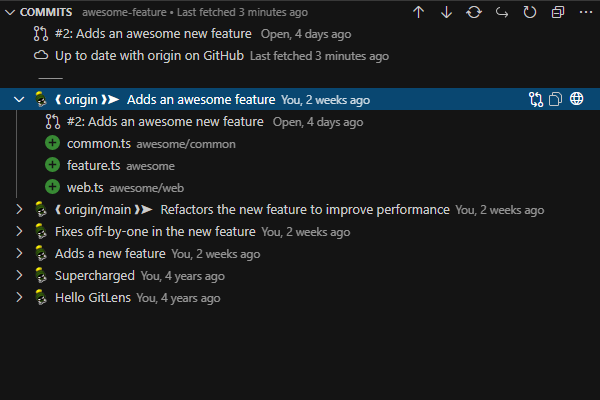
Task: Open the feature.ts changed file
Action: pyautogui.click(x=94, y=165)
